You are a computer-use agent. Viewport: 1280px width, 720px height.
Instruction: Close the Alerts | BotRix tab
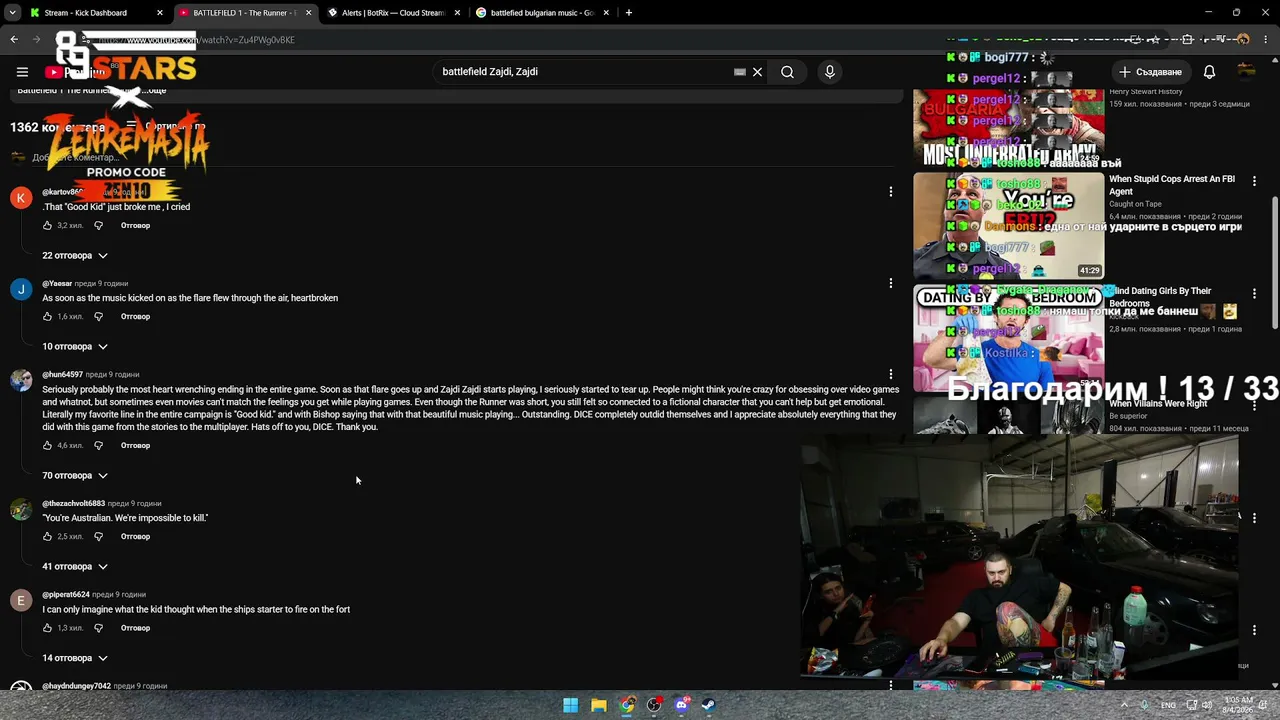click(x=457, y=13)
